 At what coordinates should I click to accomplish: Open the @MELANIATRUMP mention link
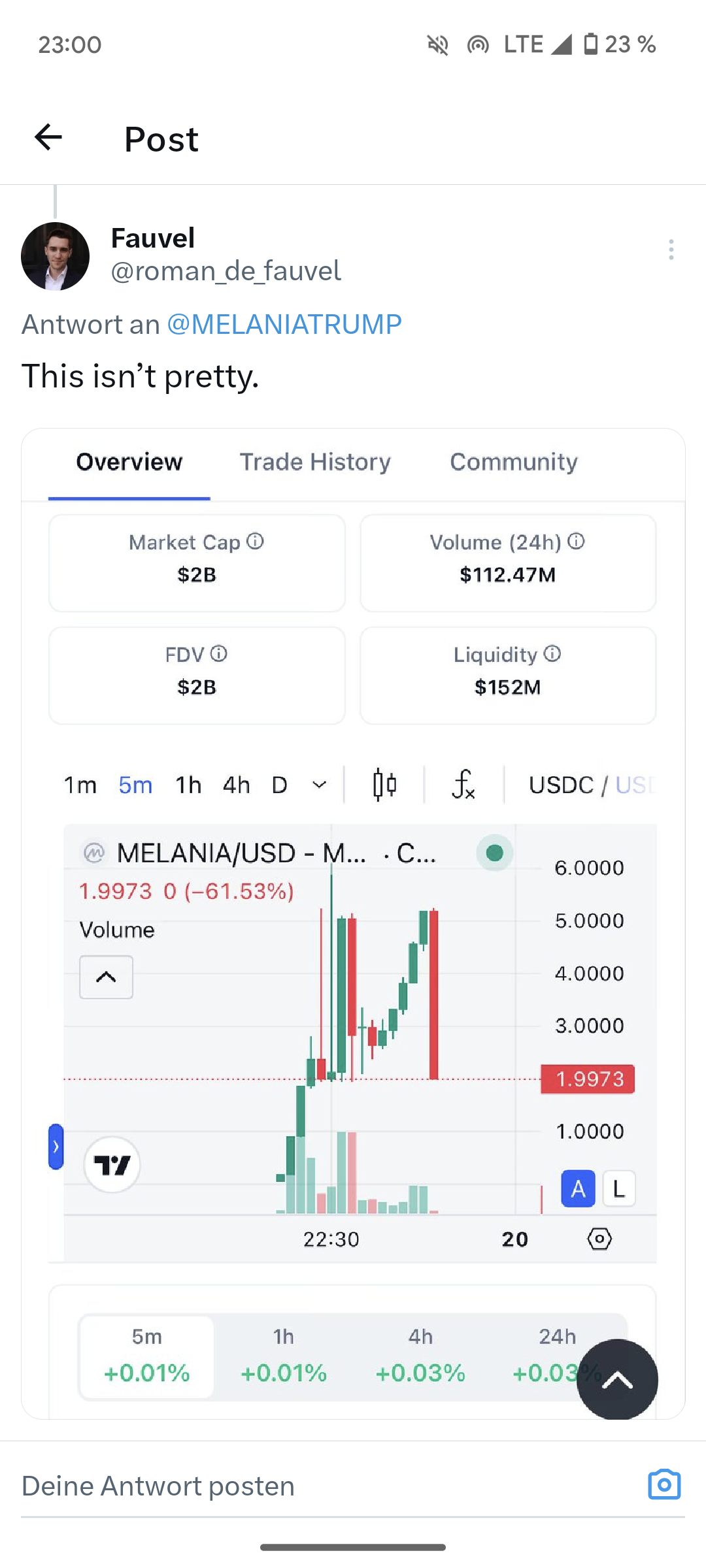(284, 324)
